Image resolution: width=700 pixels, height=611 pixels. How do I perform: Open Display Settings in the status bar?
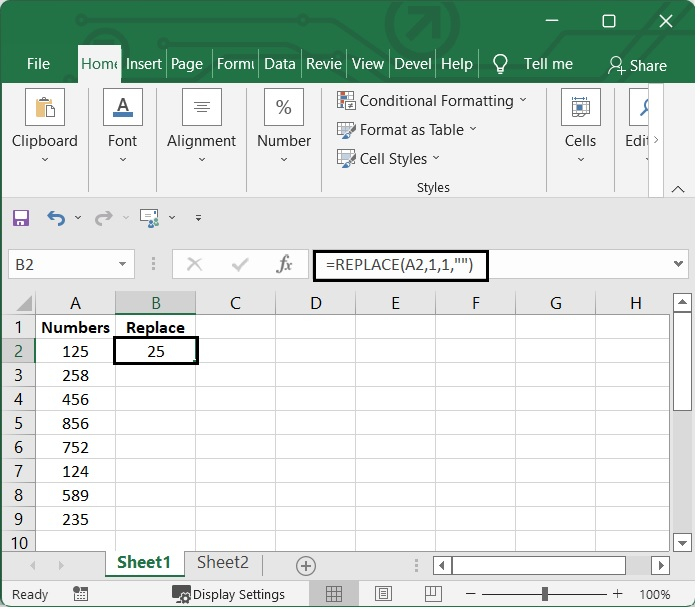click(229, 594)
